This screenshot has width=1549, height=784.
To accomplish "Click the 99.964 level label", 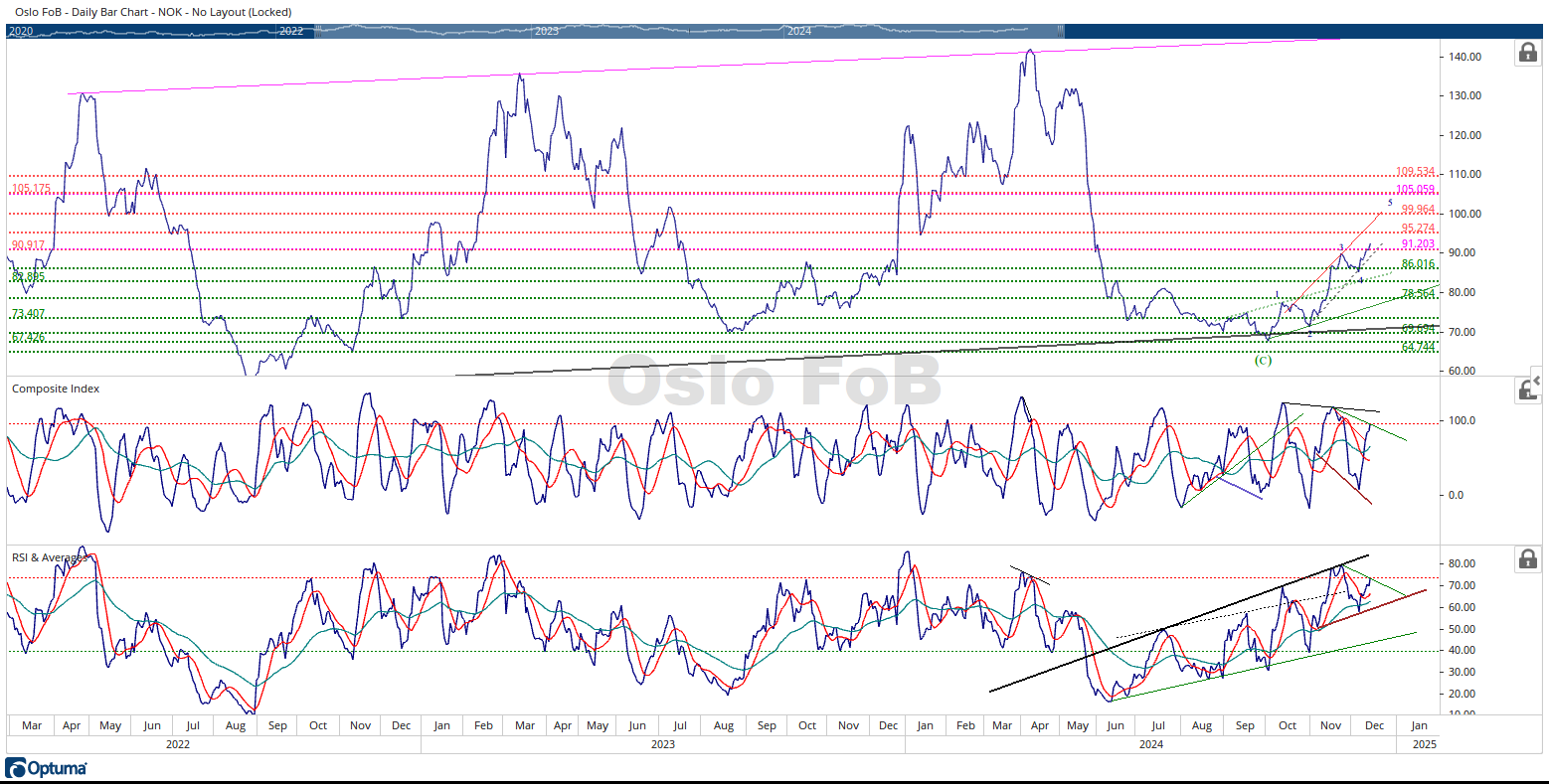I will (1418, 210).
